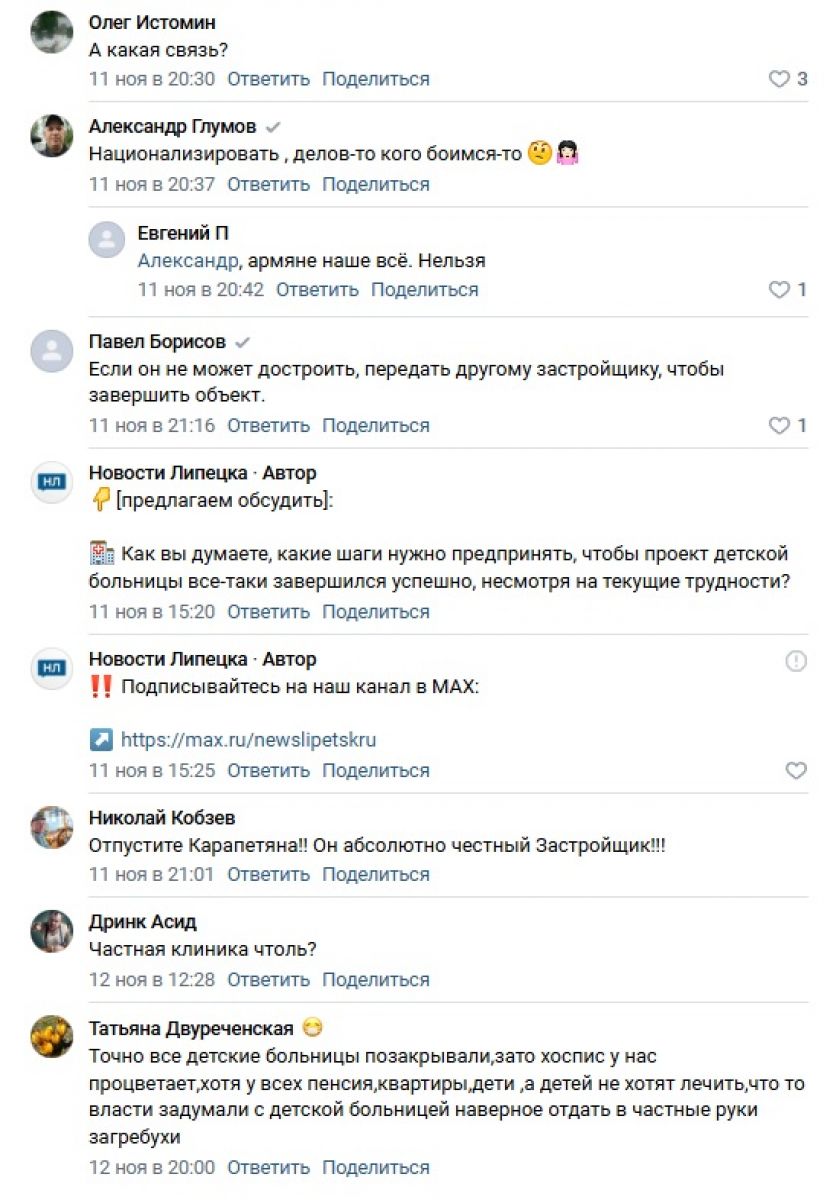836x1200 pixels.
Task: Reply to Олег Истомин's comment
Action: (268, 79)
